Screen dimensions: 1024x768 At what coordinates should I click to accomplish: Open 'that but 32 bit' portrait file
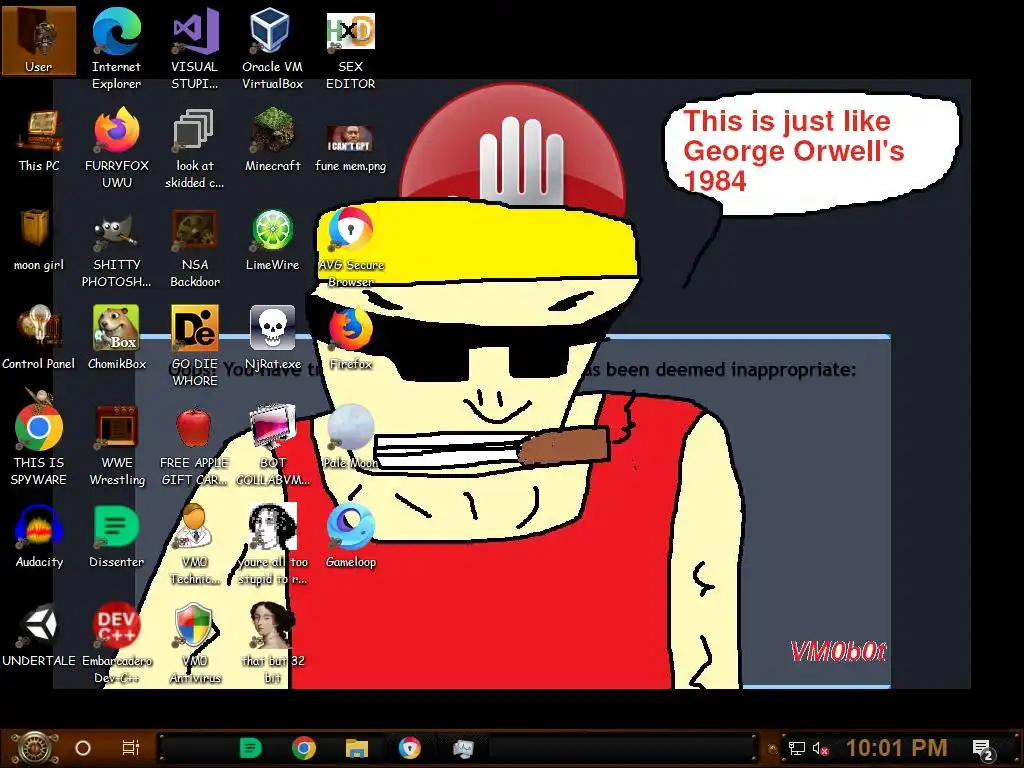tap(272, 644)
